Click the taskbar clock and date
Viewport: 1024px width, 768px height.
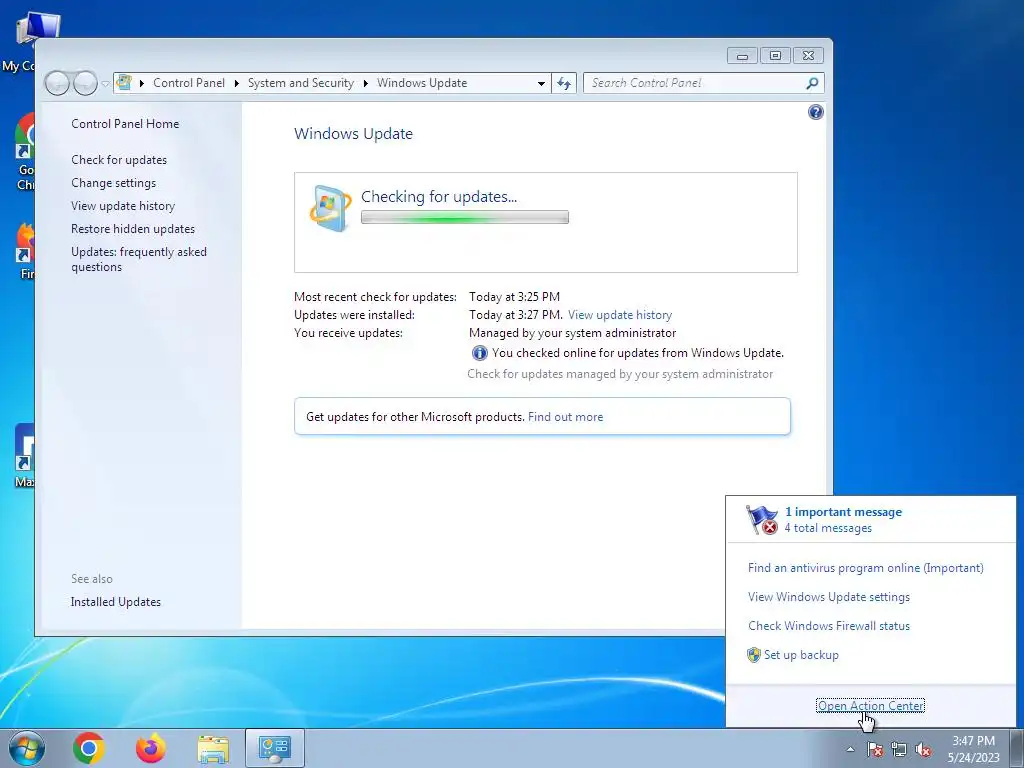coord(974,749)
